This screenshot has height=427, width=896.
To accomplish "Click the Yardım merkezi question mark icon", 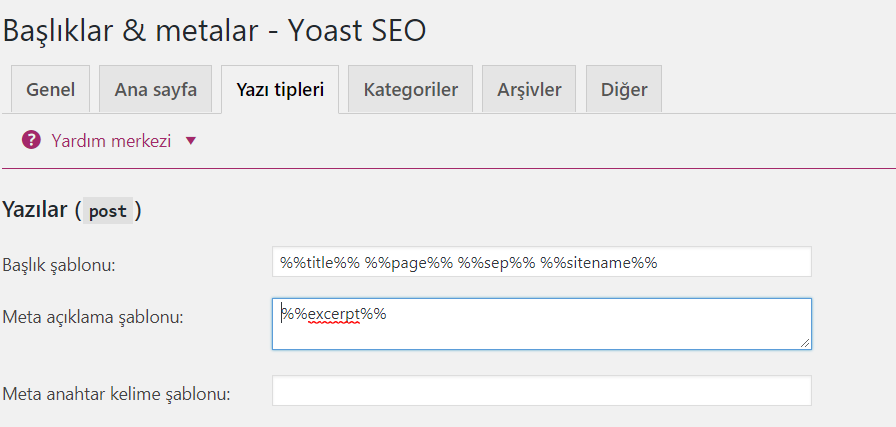I will (31, 141).
